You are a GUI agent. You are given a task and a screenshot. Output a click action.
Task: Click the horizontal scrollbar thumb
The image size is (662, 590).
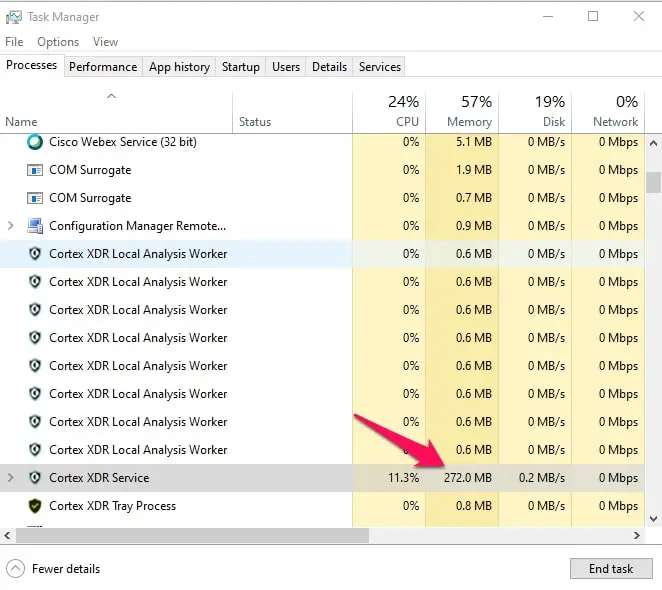(192, 536)
